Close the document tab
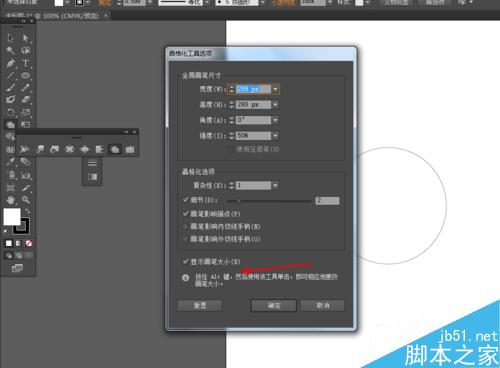500x368 pixels. (106, 15)
